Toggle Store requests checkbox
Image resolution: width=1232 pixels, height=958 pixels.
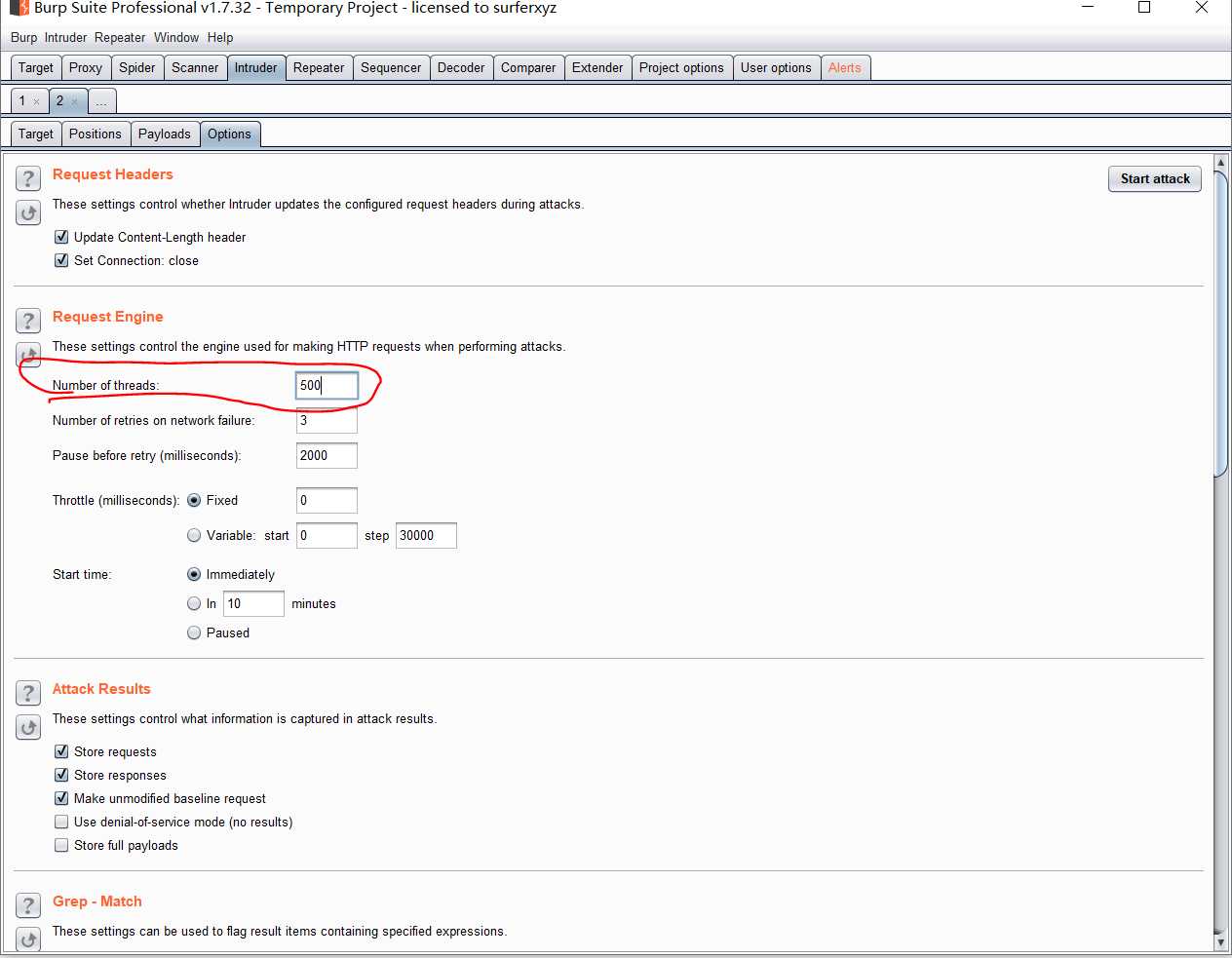[x=61, y=751]
